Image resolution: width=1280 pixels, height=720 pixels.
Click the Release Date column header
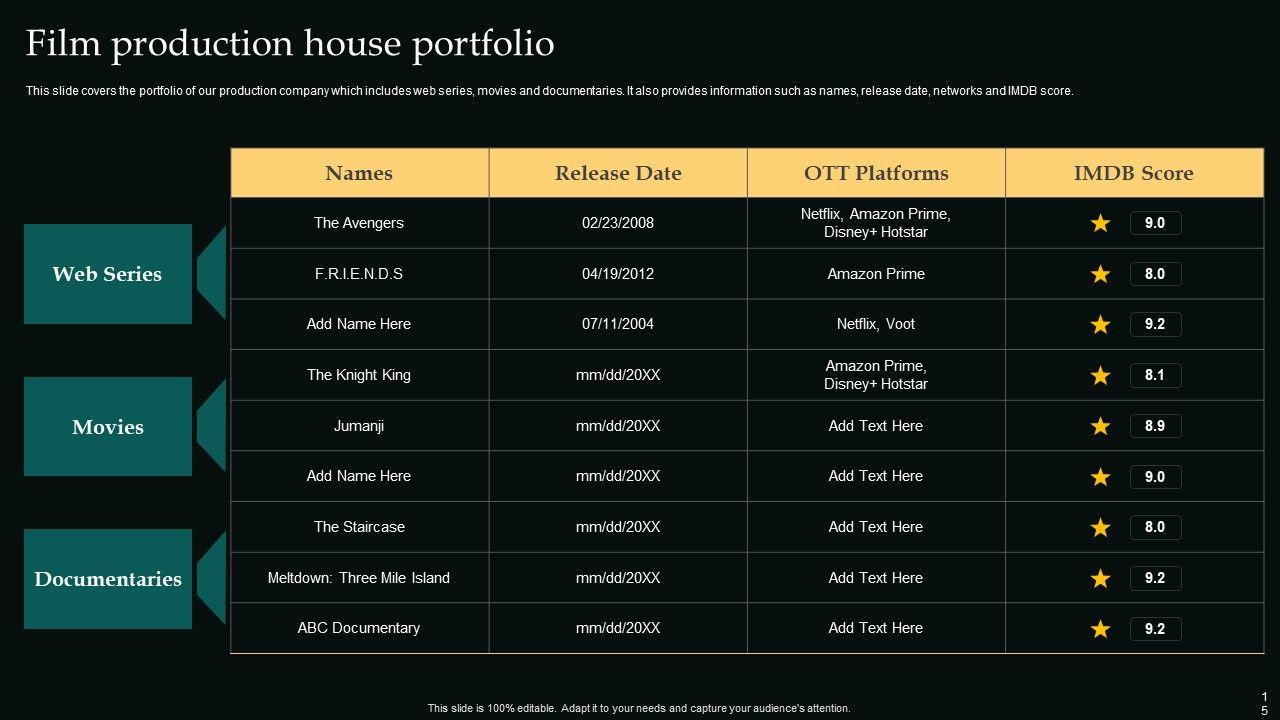[618, 173]
